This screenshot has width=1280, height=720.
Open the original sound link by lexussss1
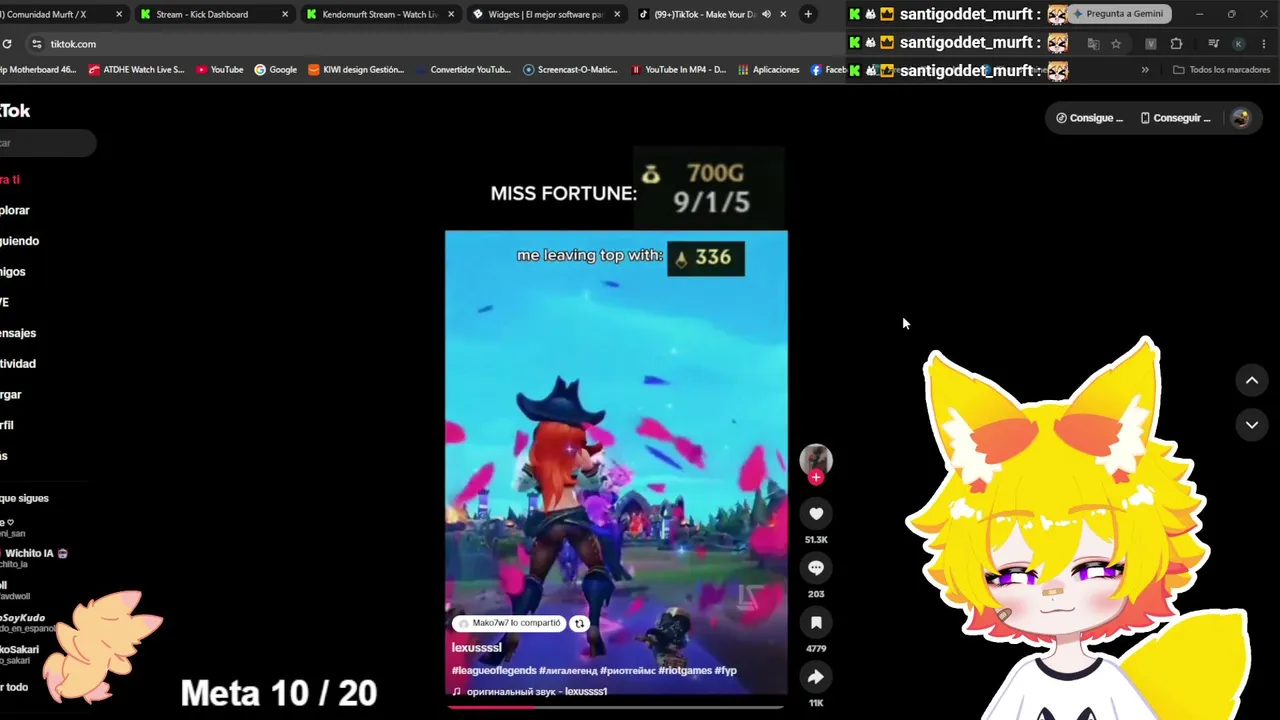530,691
